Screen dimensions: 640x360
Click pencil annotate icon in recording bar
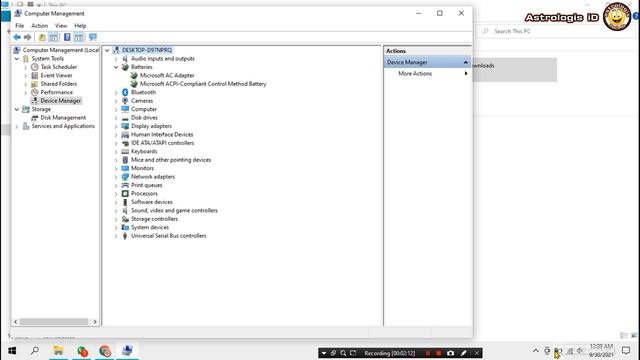click(x=463, y=353)
